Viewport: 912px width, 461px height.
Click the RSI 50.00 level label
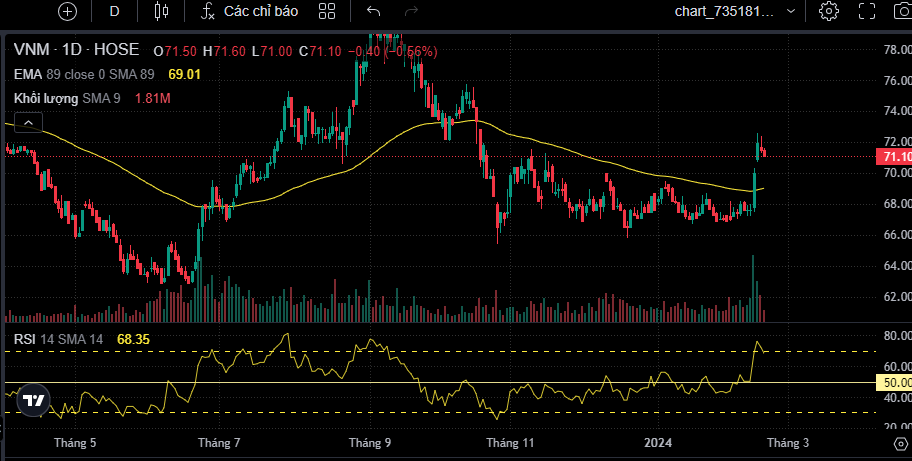894,383
